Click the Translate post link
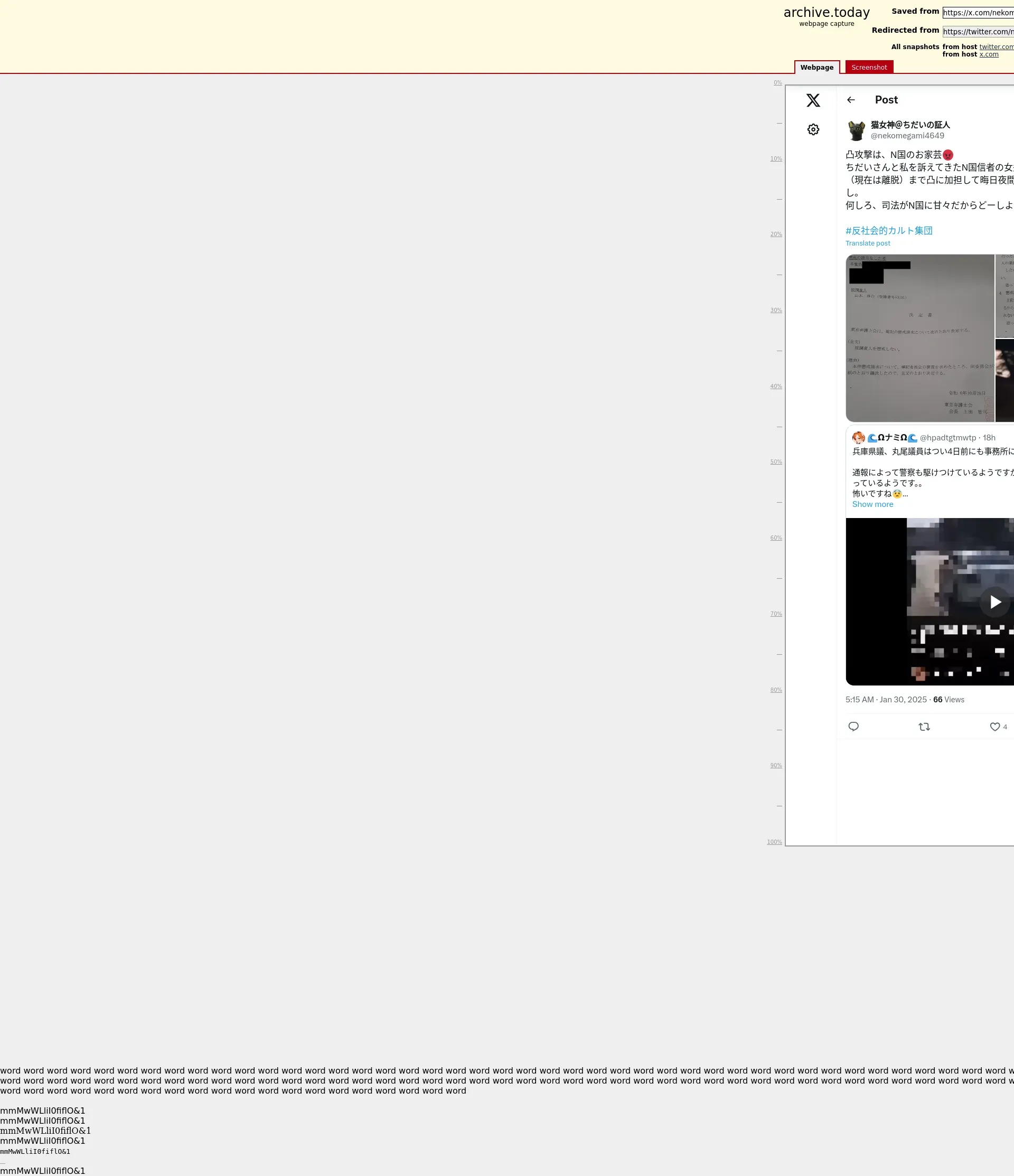 [868, 243]
